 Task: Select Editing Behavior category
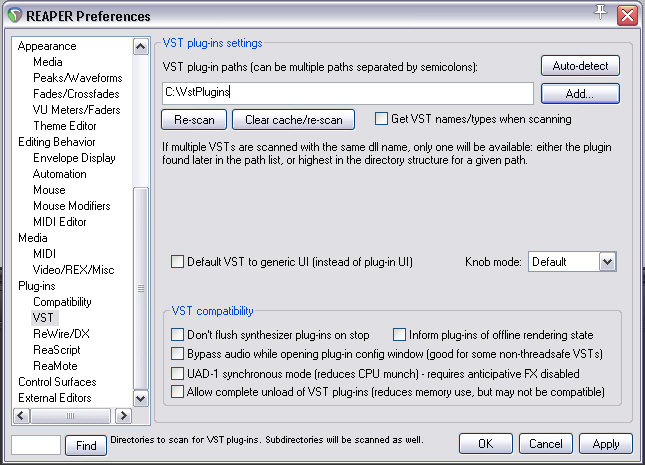pyautogui.click(x=57, y=142)
